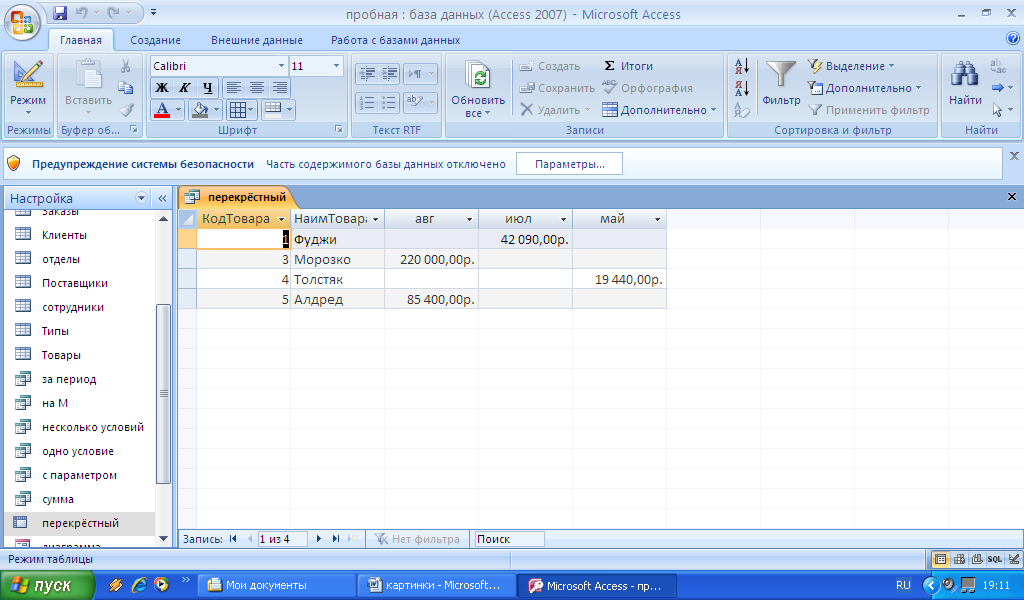Click clear all sorts icon
1024x600 pixels.
pos(742,110)
